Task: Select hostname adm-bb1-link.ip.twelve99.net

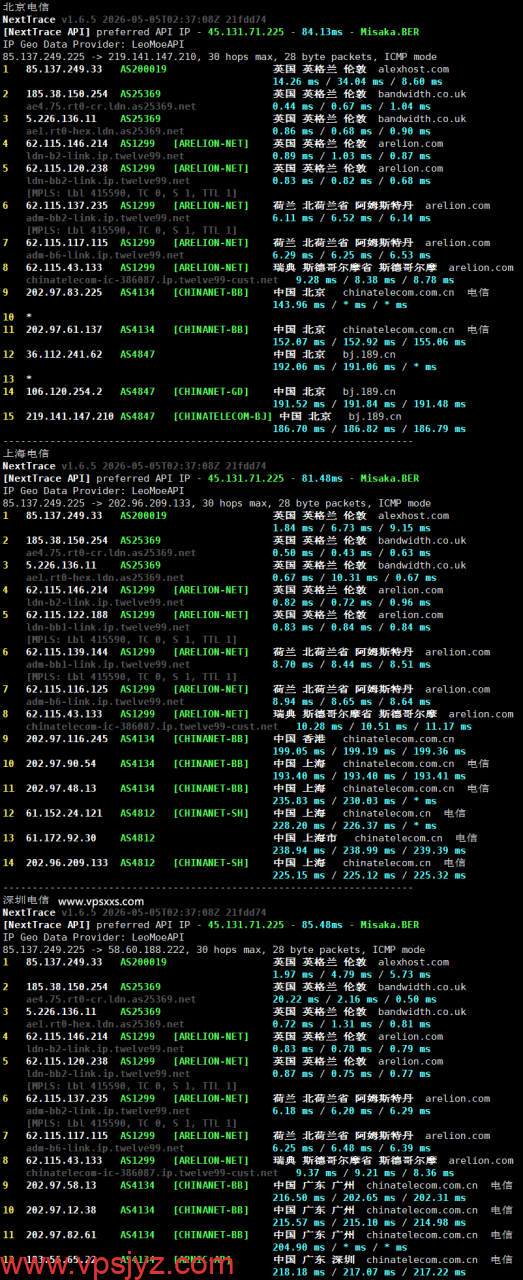Action: pos(108,664)
